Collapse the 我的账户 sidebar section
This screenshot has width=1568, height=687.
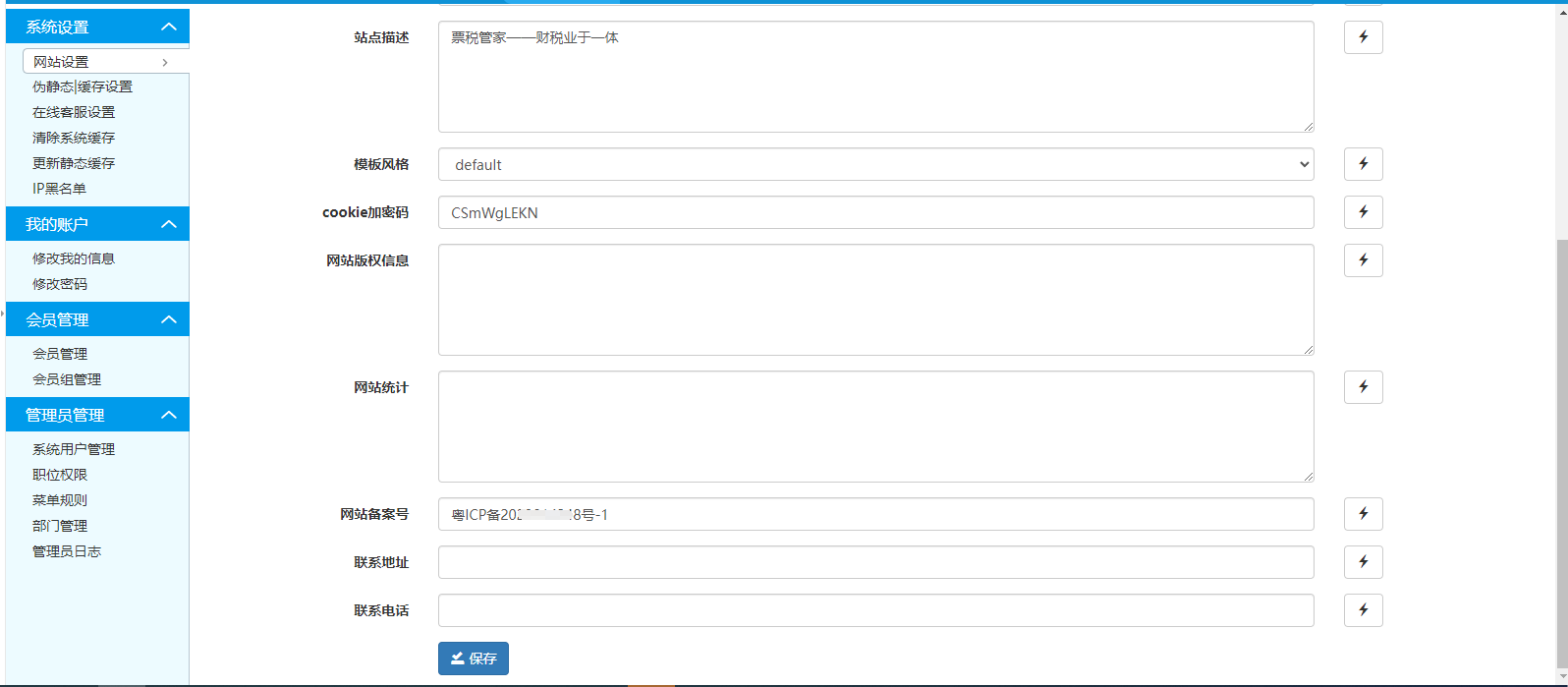pyautogui.click(x=169, y=224)
